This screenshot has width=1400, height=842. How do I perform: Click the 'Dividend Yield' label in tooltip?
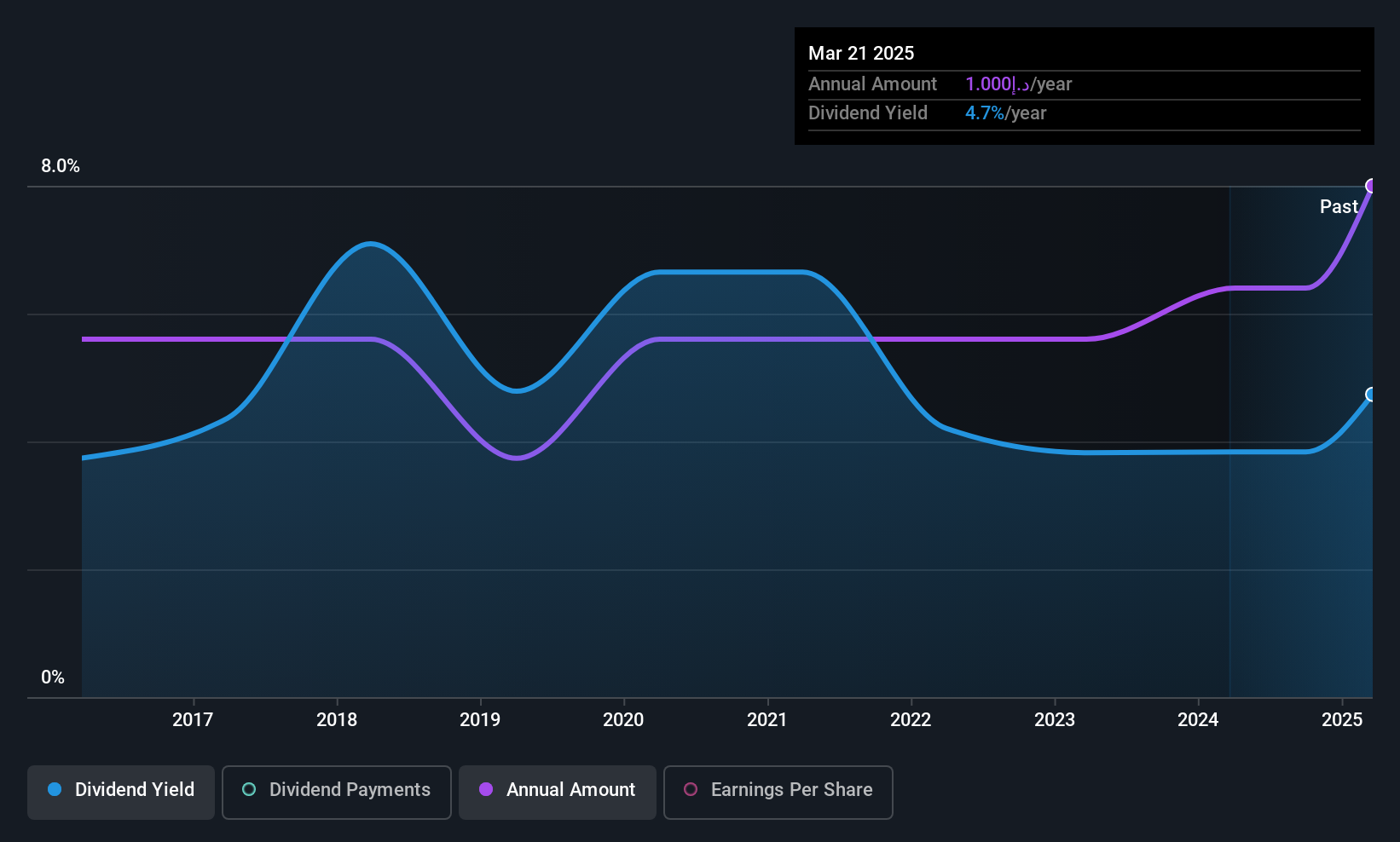click(x=868, y=112)
